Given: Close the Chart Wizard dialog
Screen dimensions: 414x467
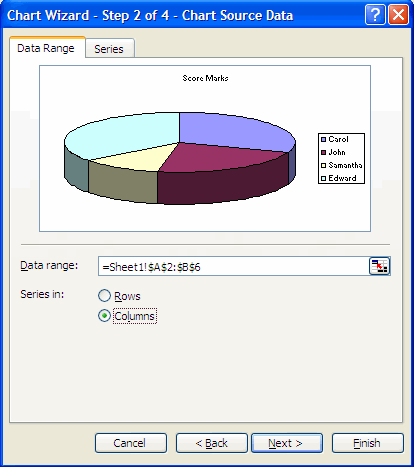Looking at the screenshot, I should [x=398, y=15].
